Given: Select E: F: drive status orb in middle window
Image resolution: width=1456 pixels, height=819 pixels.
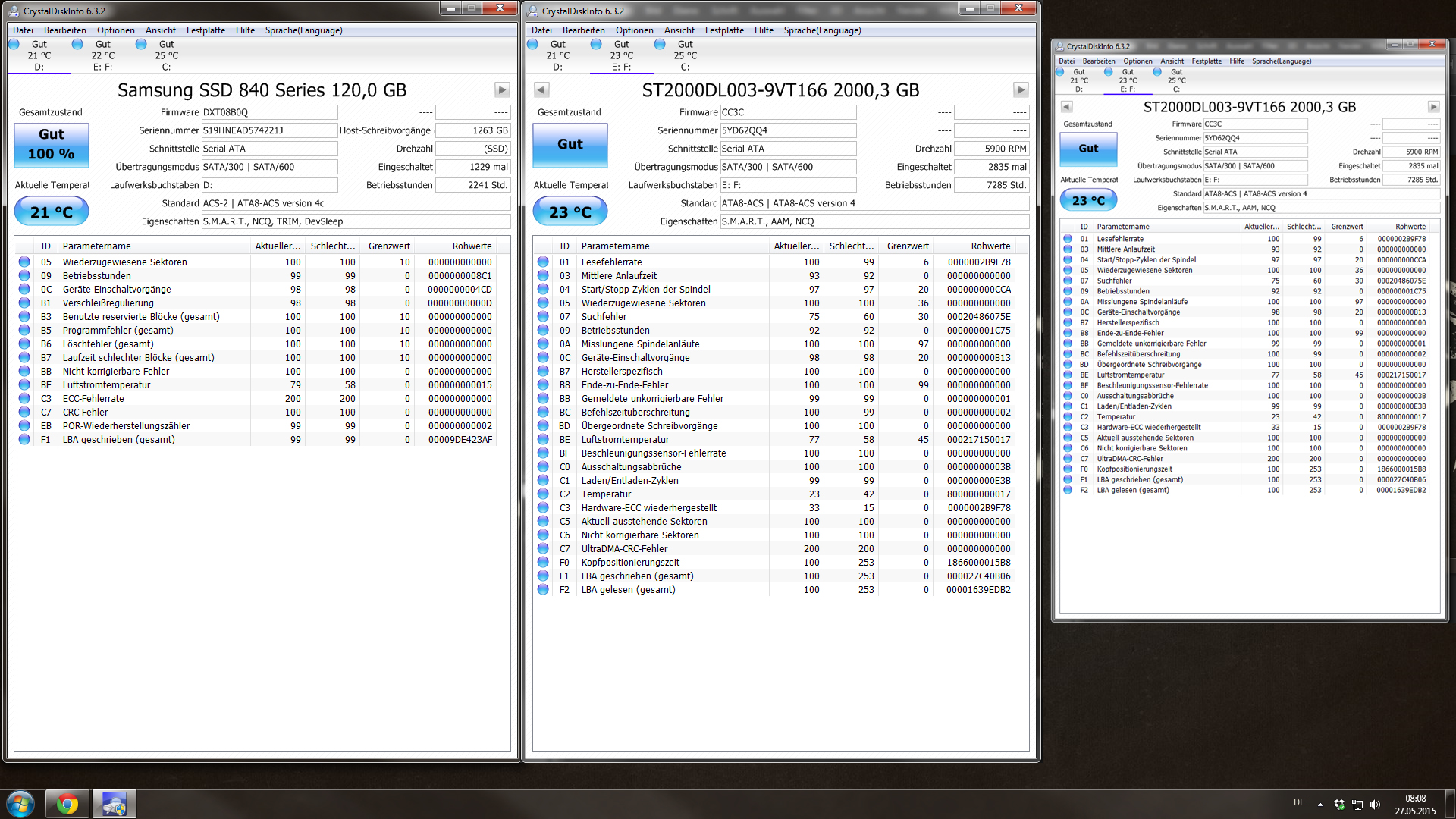Looking at the screenshot, I should tap(596, 45).
